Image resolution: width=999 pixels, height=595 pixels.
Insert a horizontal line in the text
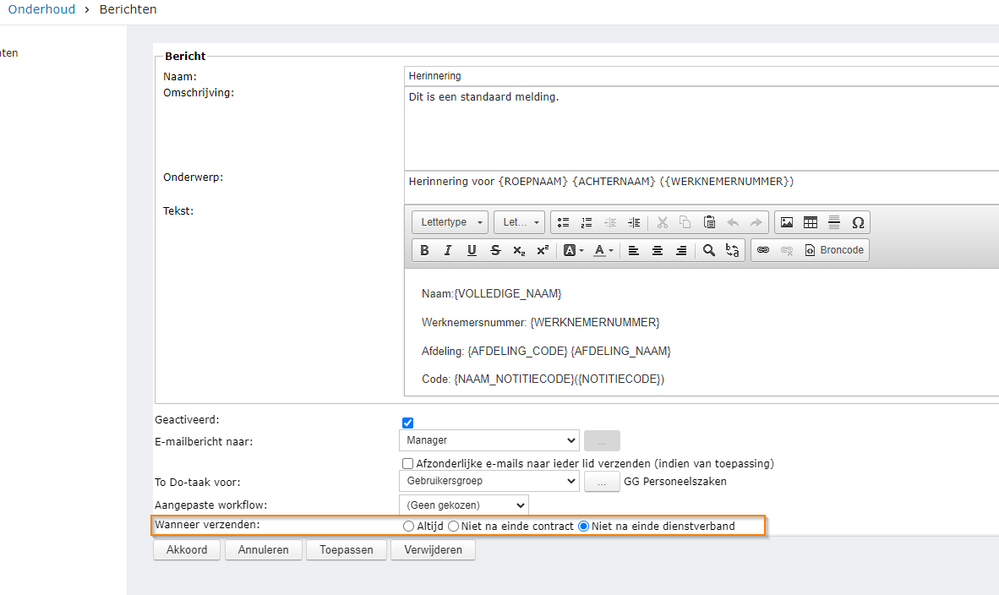tap(834, 222)
